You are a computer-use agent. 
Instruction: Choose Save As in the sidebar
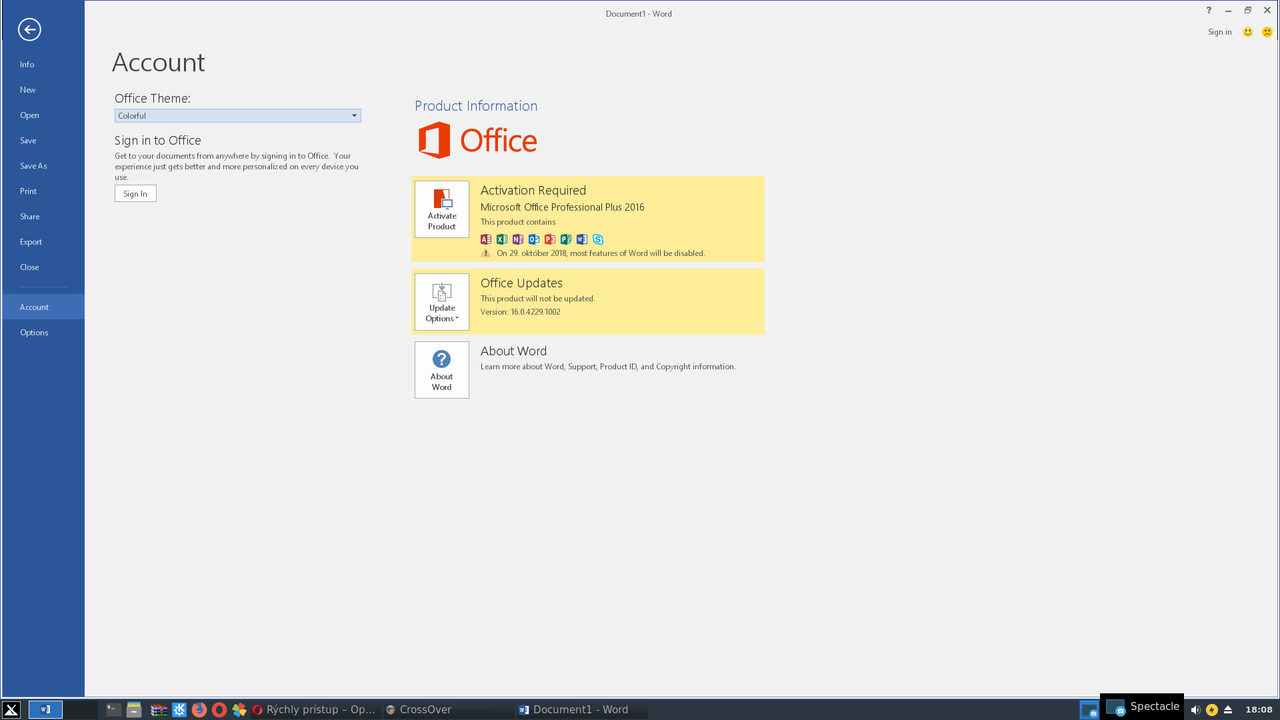42,166
